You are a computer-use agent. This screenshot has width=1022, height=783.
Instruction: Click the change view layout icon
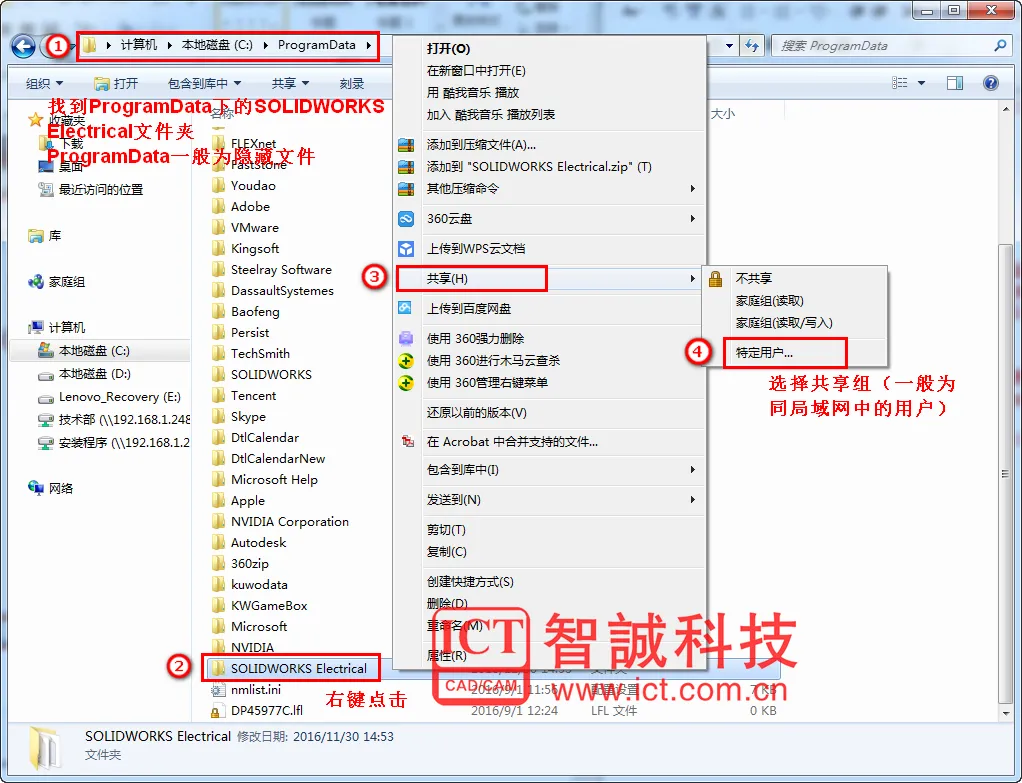pos(899,83)
